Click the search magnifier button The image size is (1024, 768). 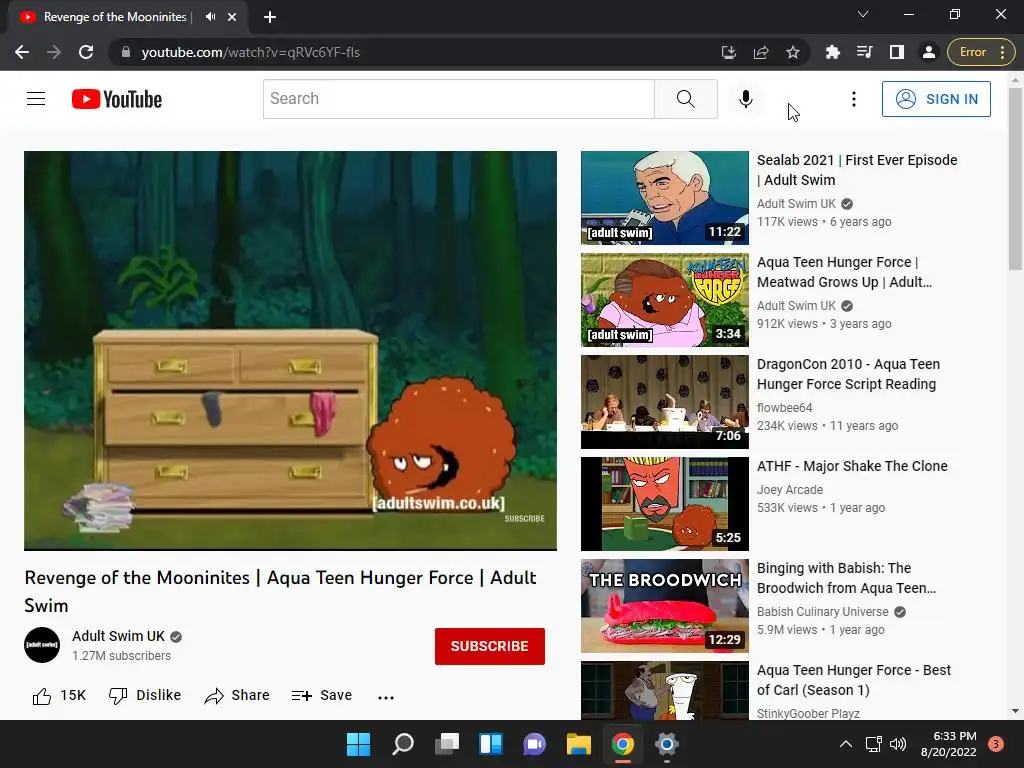tap(686, 99)
